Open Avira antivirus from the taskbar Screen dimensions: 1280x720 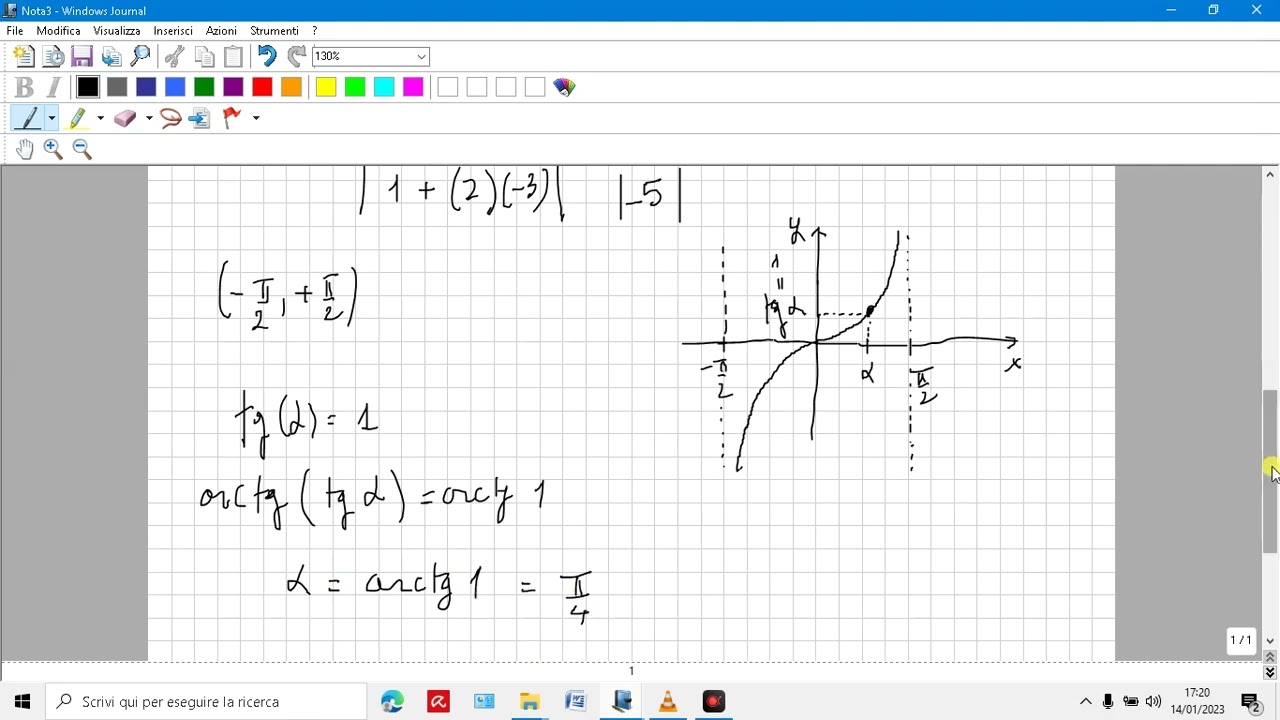pos(438,702)
